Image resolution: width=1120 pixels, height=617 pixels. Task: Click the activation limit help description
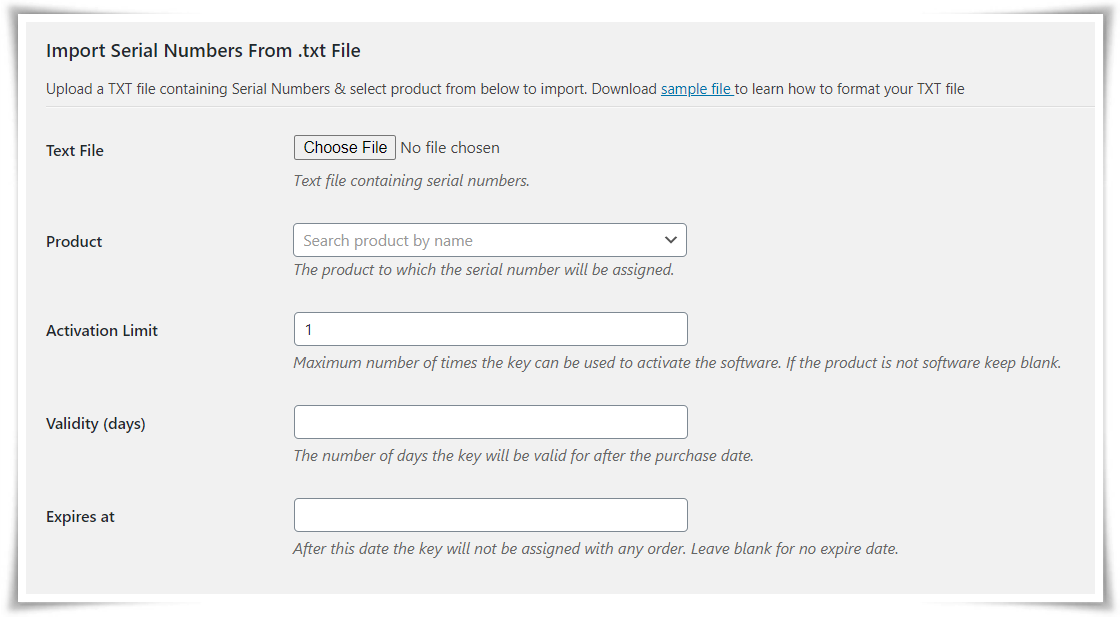pyautogui.click(x=677, y=363)
